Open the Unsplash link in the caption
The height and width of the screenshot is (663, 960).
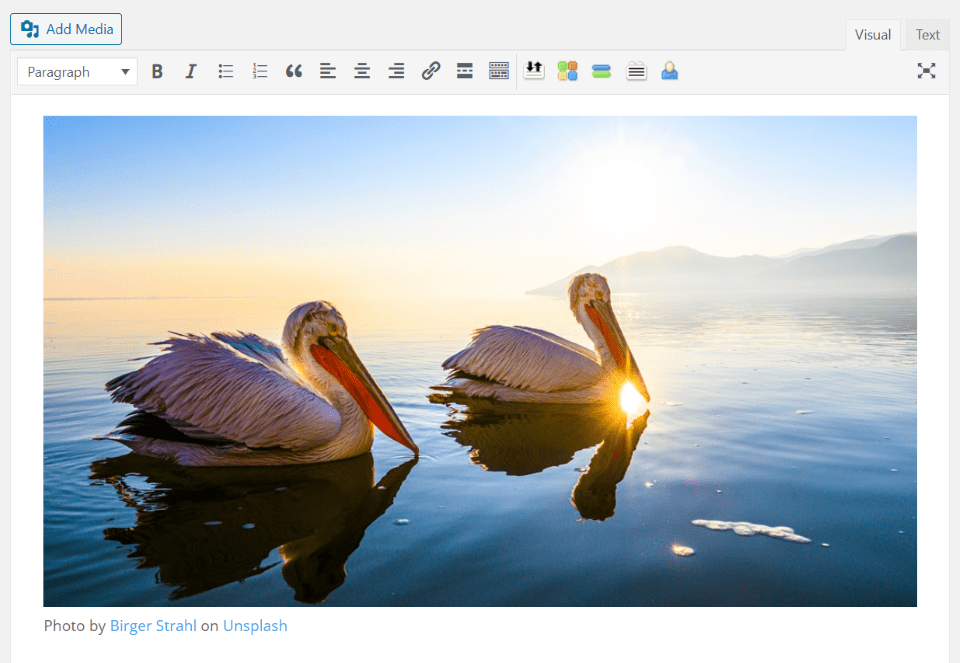[x=255, y=625]
